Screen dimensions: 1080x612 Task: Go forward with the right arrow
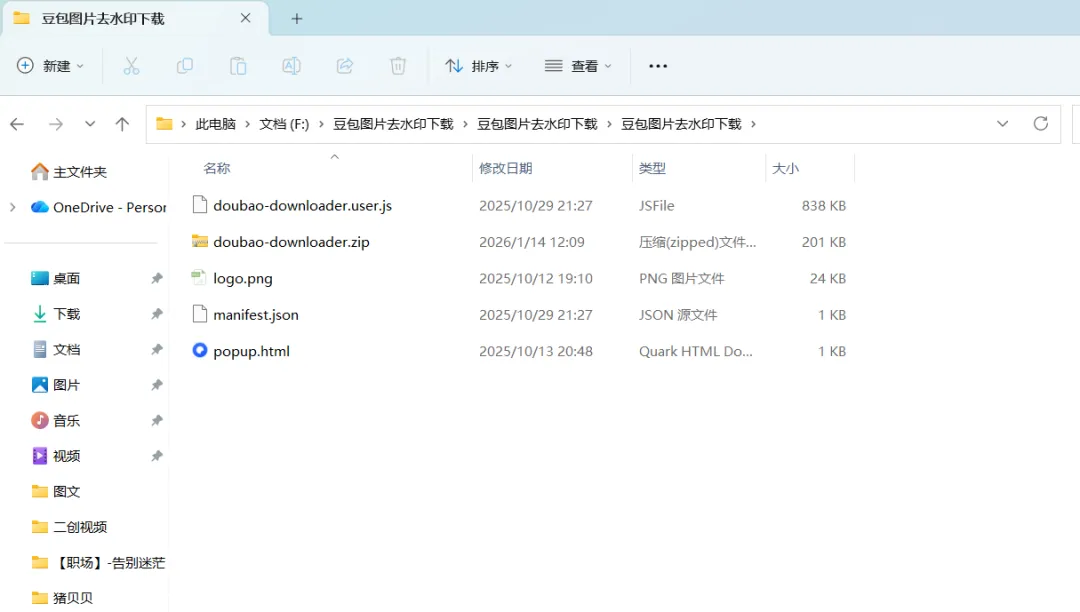(x=56, y=124)
